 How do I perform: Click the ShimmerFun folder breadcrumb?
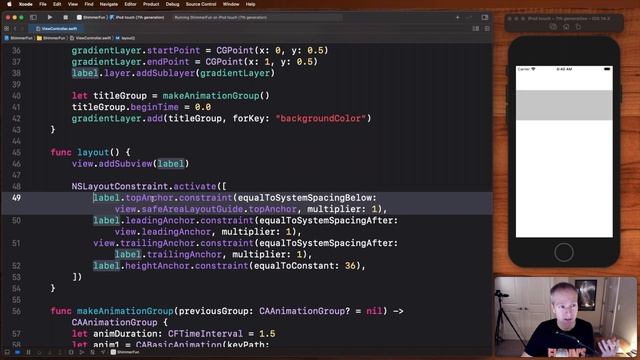(51, 38)
